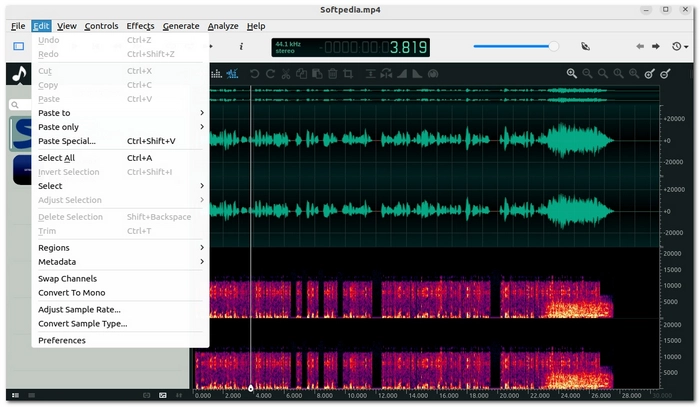Click the redo arrow in edit toolbar
The width and height of the screenshot is (700, 407).
[270, 74]
